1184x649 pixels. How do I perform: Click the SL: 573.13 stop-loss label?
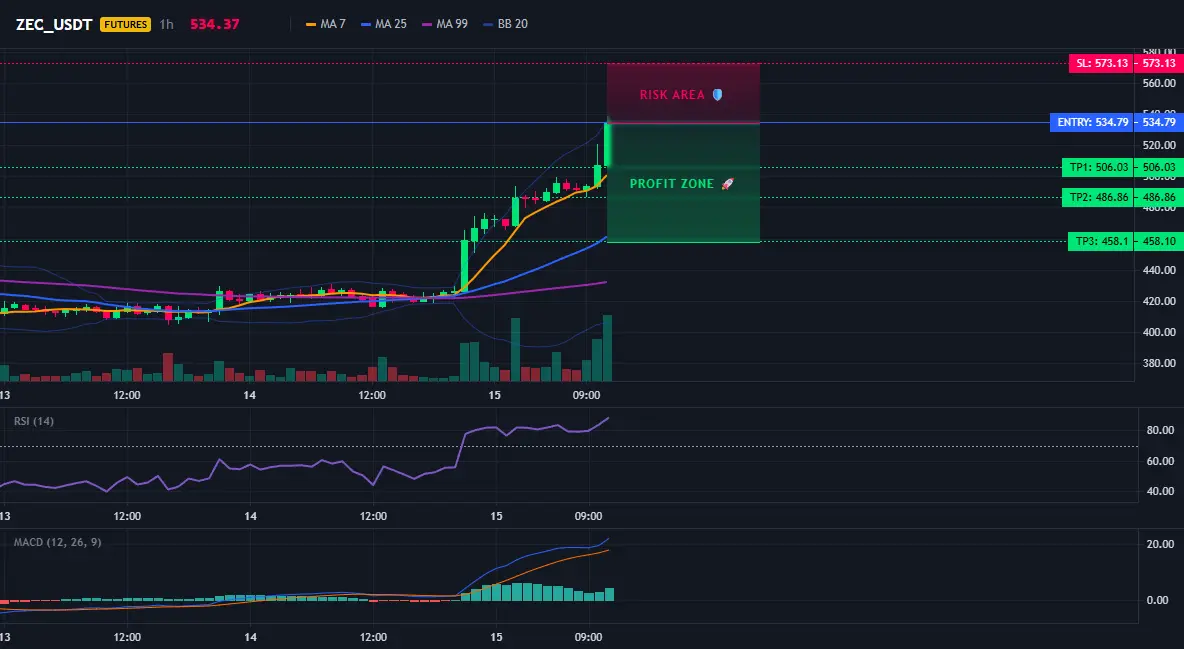(1101, 63)
